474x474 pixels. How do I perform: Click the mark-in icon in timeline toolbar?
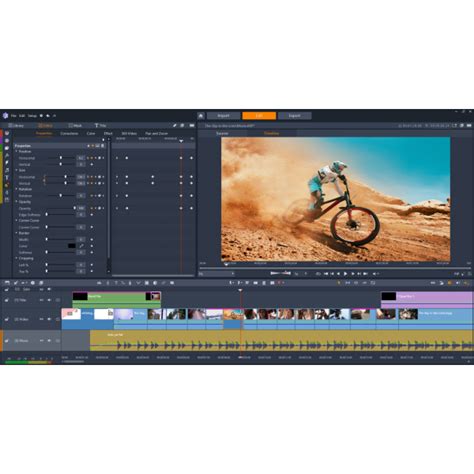point(231,283)
